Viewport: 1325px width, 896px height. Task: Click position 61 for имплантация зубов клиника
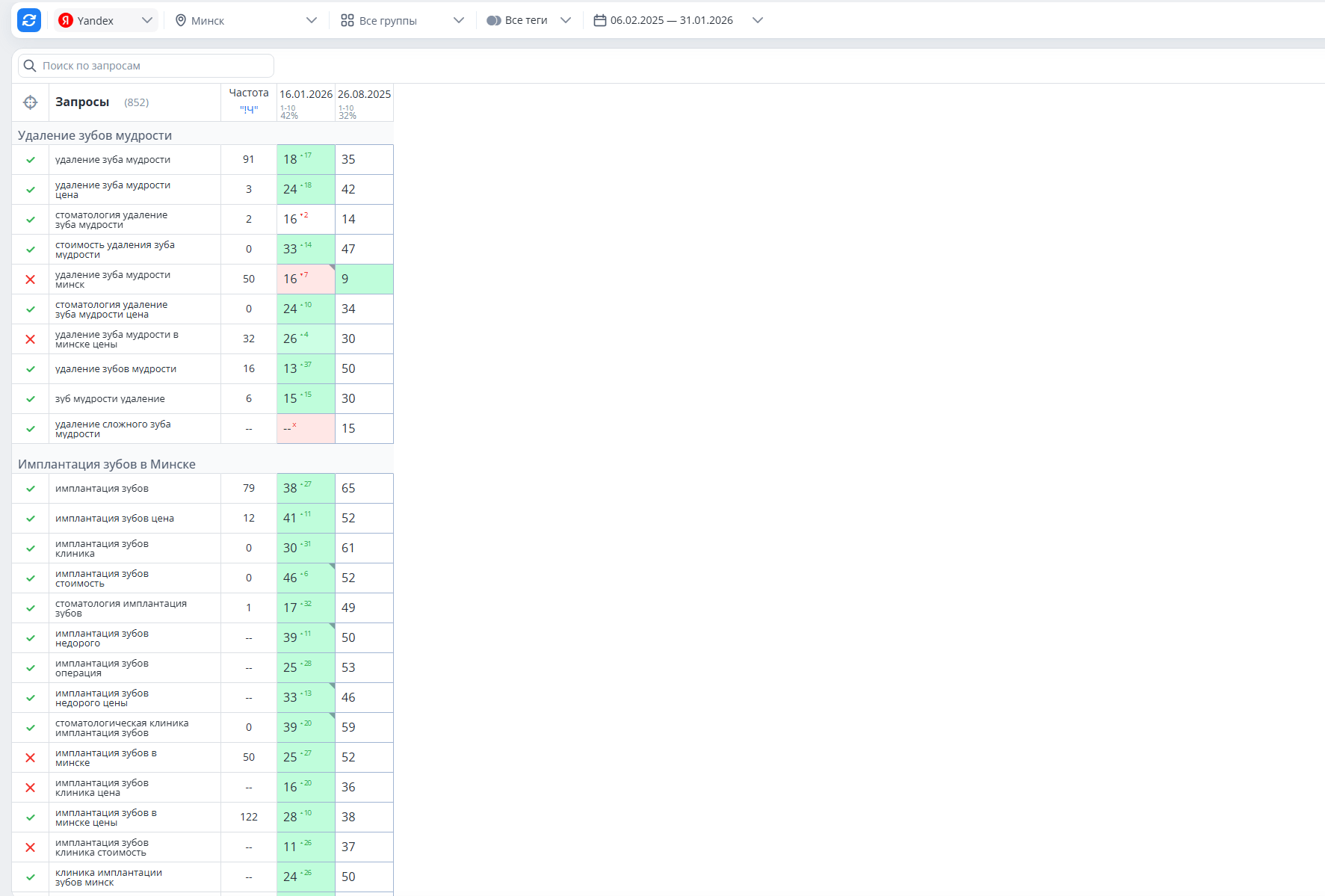tap(364, 549)
